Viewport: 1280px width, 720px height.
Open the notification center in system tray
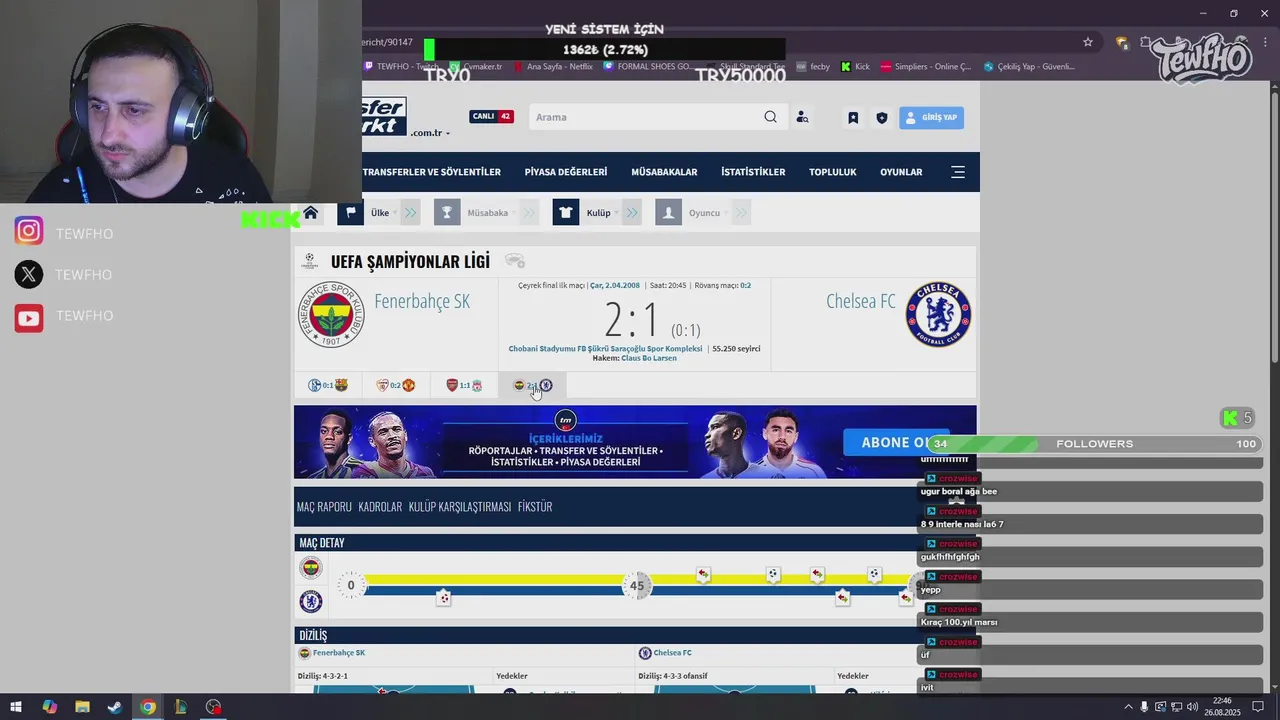[x=1258, y=707]
